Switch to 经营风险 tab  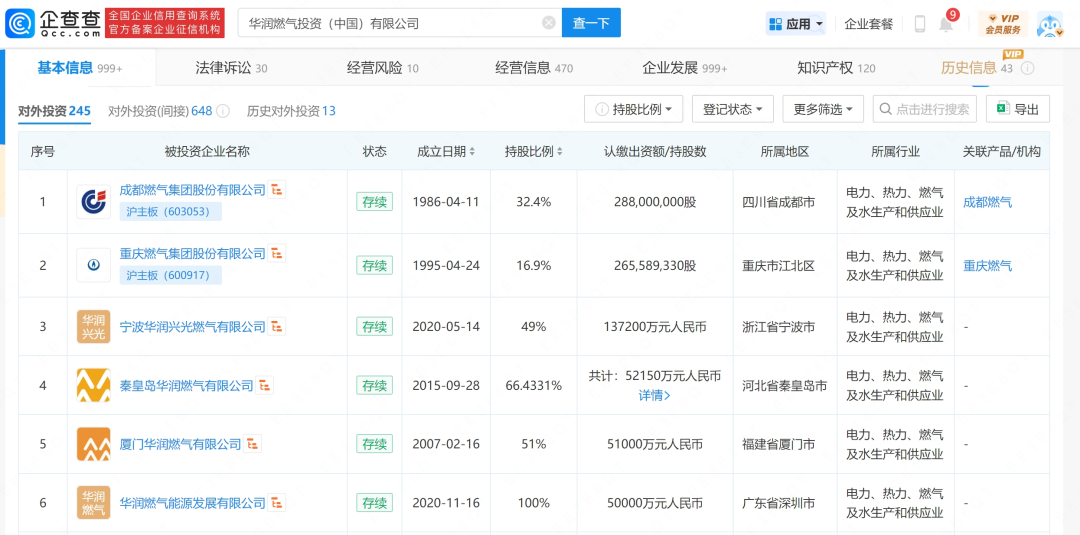pos(382,67)
